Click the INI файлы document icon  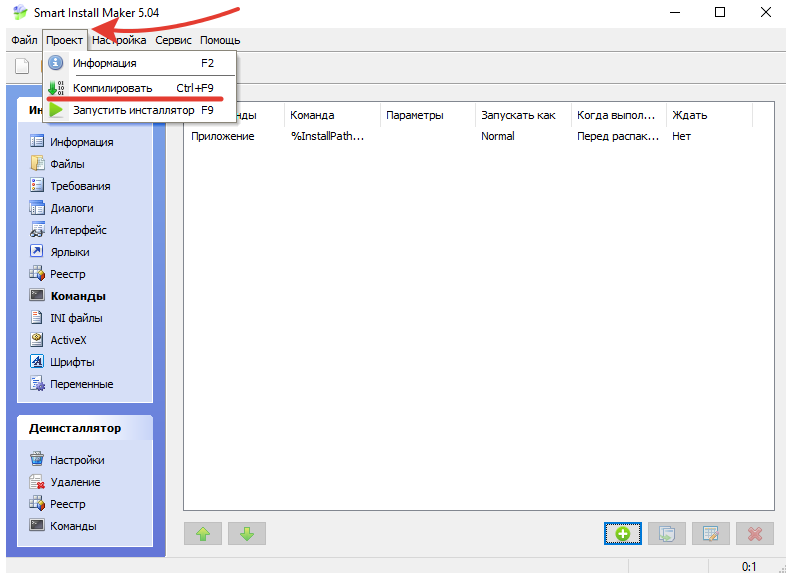pos(37,317)
